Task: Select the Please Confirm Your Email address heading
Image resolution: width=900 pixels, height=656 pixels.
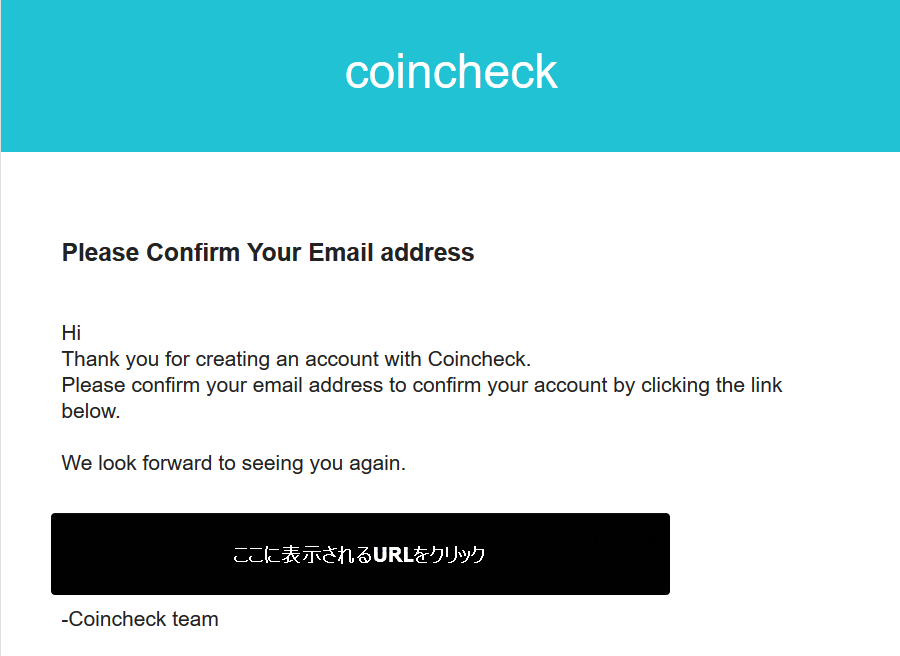Action: click(268, 253)
